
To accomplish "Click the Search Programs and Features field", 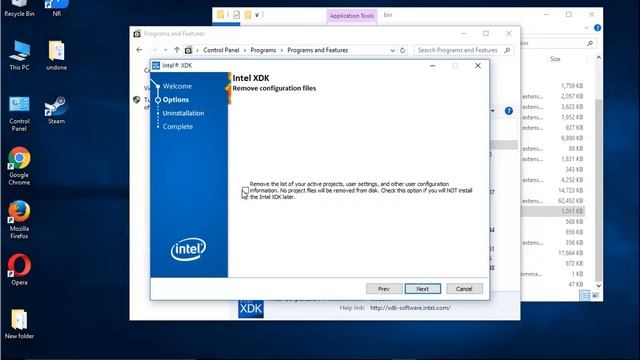I will pos(463,50).
